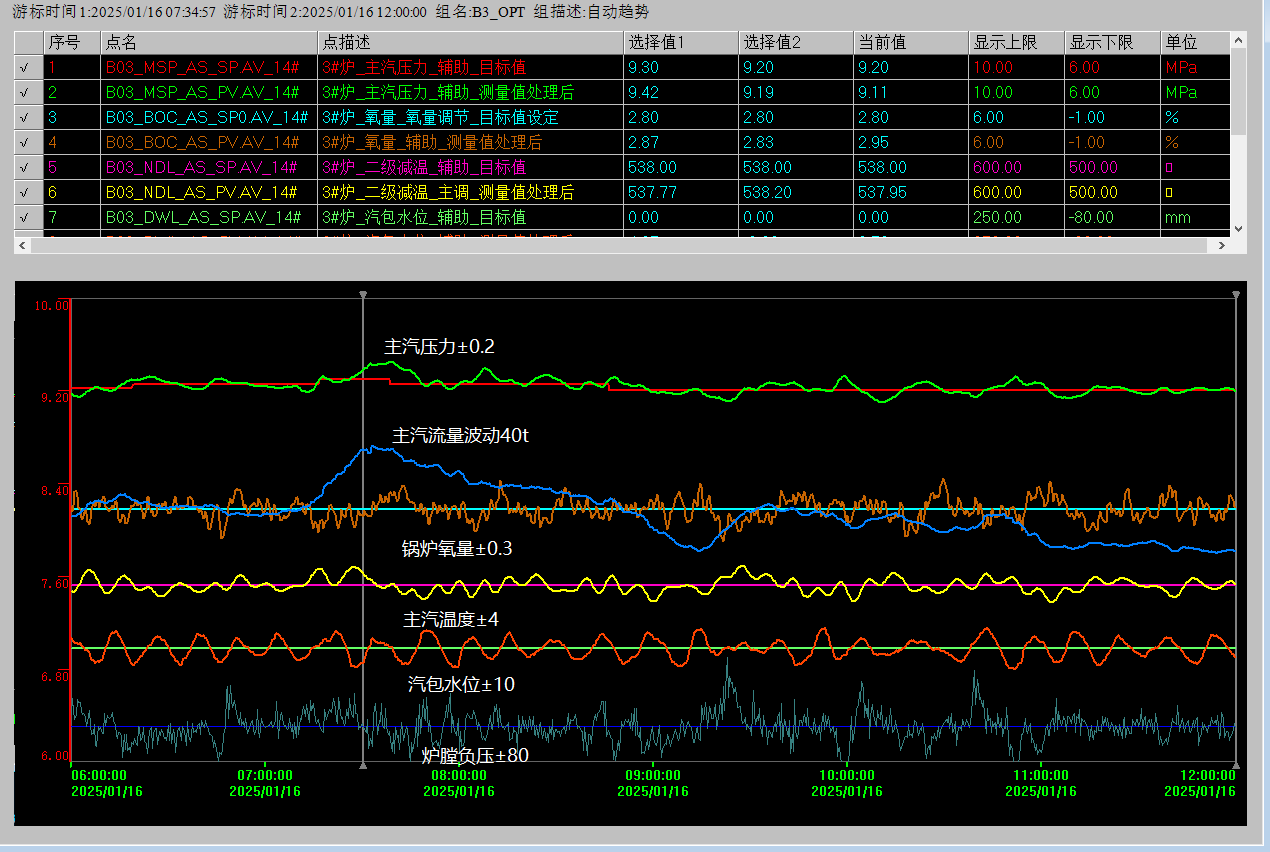
Task: Click the table's scroll-down arrow
Action: (x=1239, y=229)
